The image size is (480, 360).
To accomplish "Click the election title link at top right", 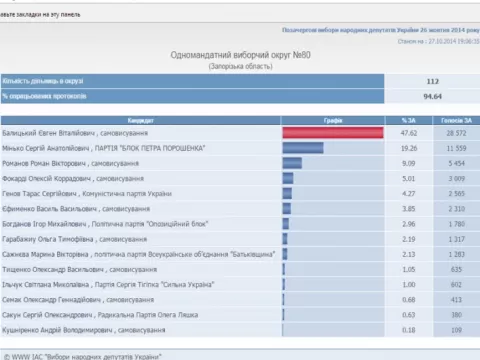I will (381, 30).
